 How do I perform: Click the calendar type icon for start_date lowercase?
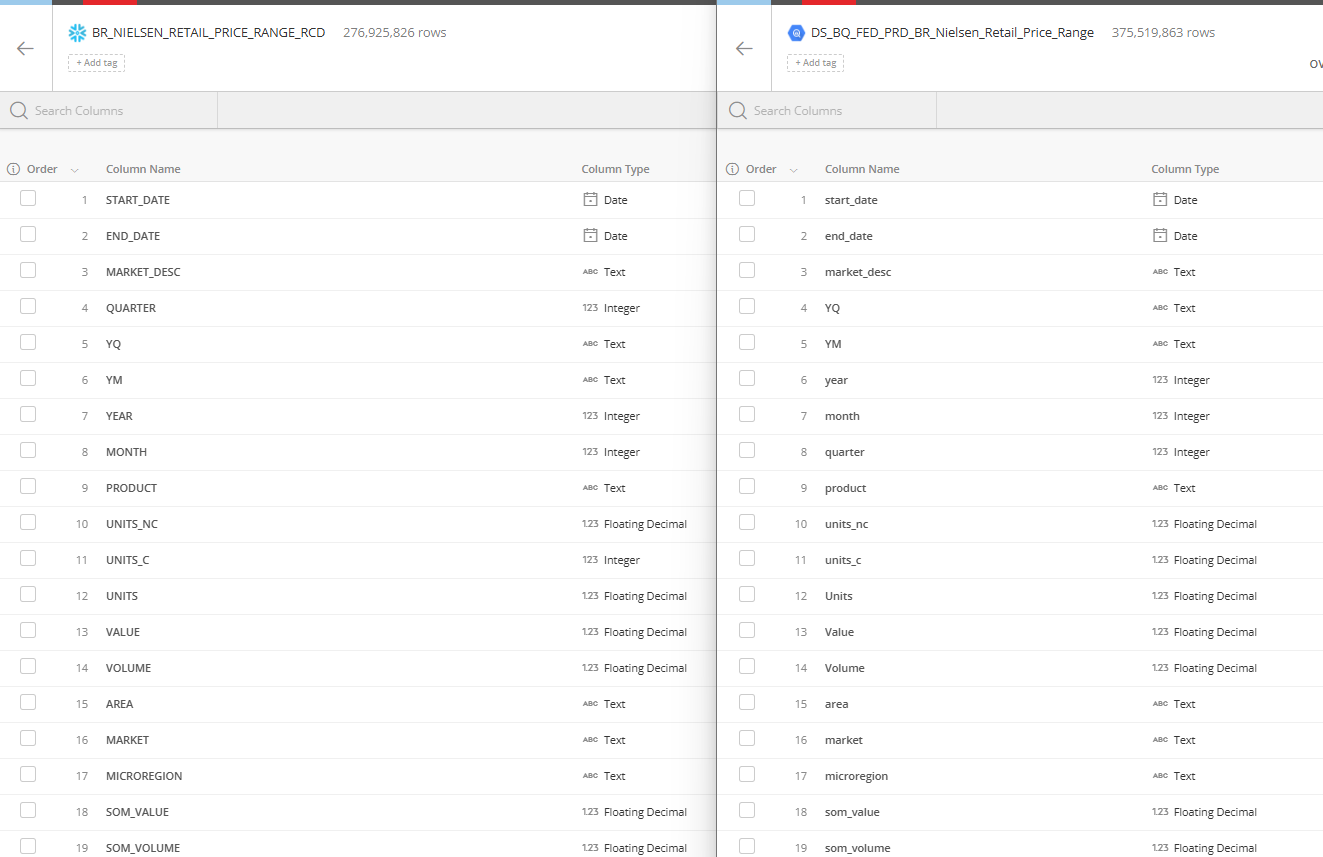[1160, 200]
